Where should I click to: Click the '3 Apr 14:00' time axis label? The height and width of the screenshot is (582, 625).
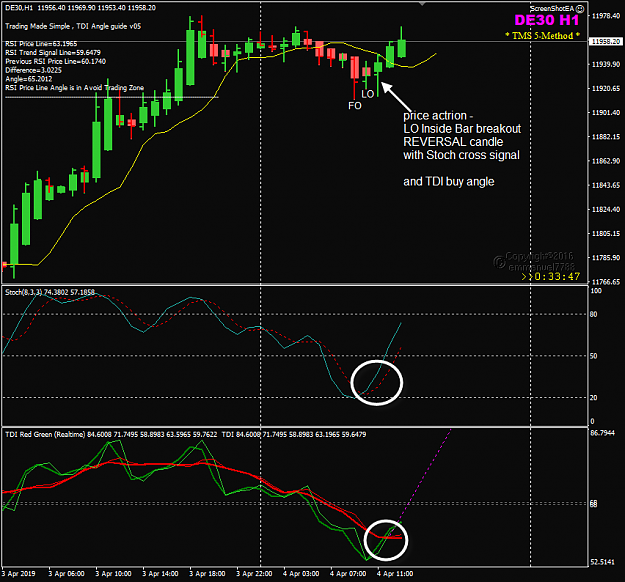pyautogui.click(x=160, y=574)
